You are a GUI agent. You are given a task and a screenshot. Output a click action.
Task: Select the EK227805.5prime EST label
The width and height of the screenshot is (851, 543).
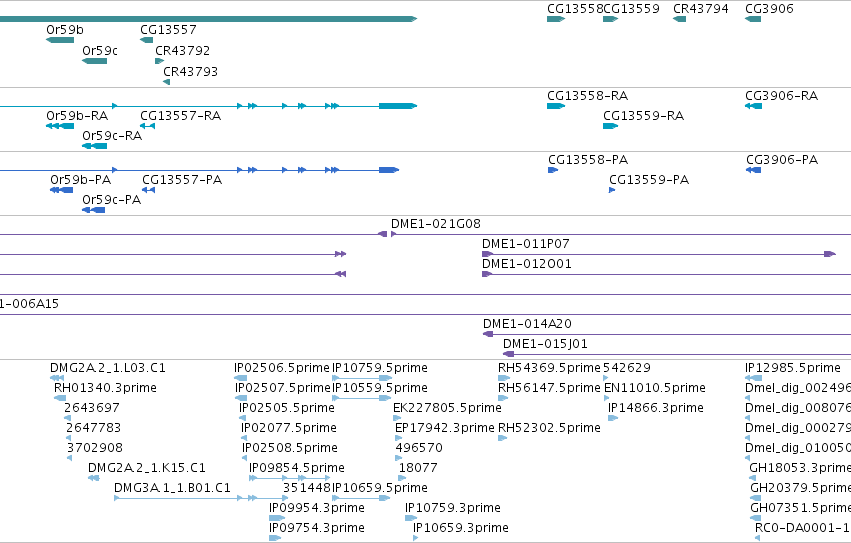[x=447, y=408]
